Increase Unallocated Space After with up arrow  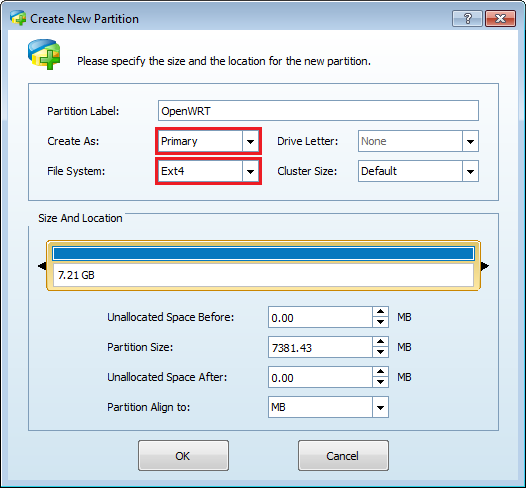[380, 372]
